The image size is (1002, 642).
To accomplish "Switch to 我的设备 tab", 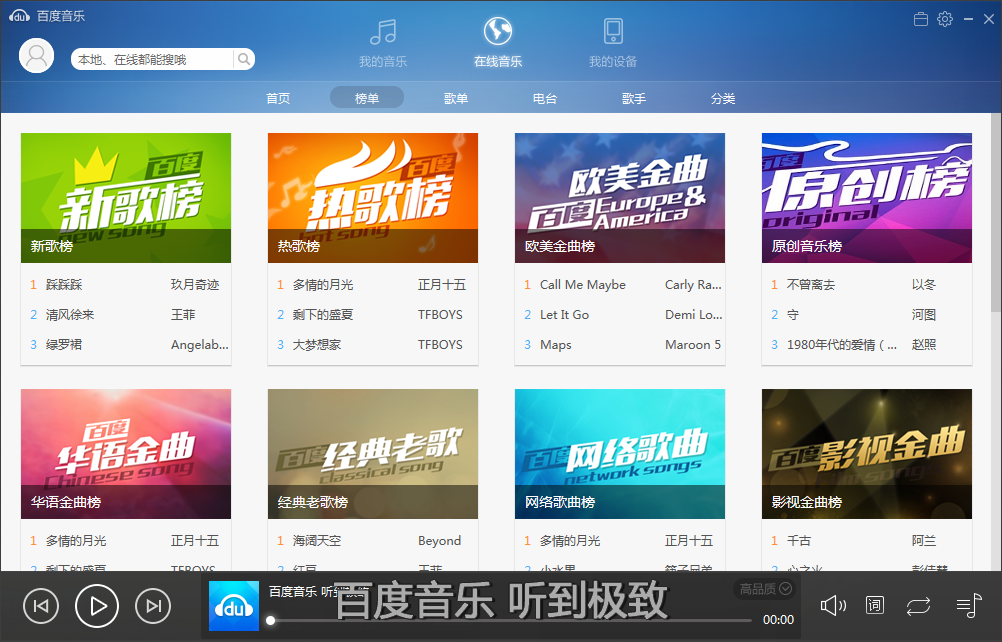I will (613, 42).
